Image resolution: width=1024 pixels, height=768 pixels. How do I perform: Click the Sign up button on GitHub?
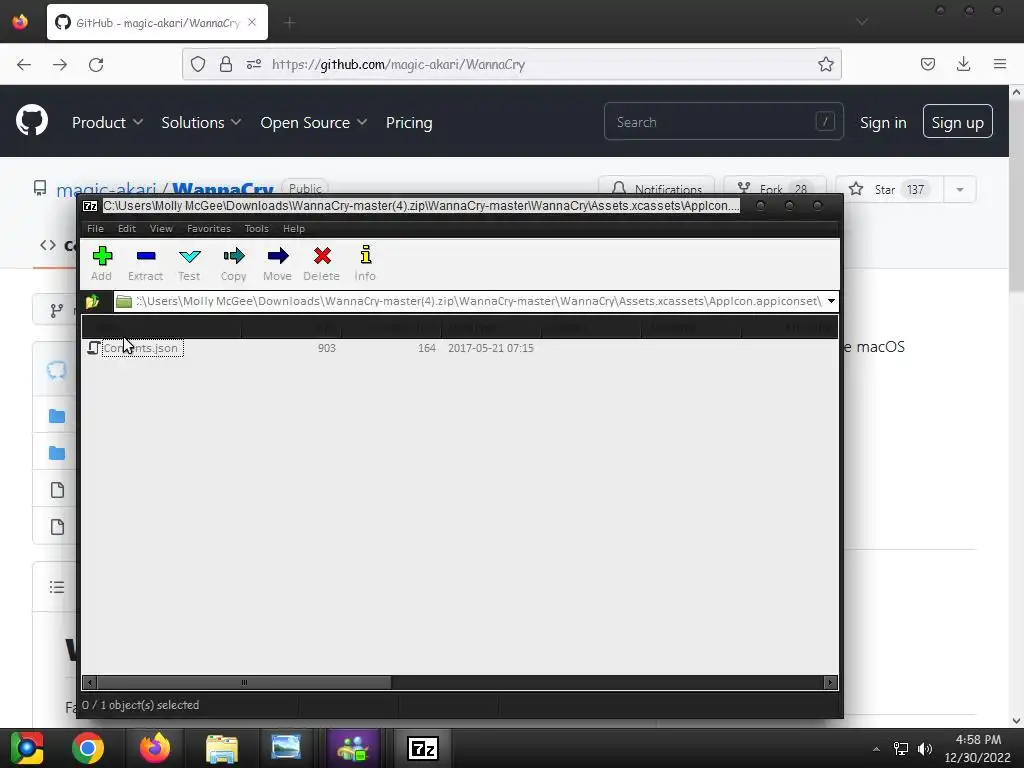(x=957, y=122)
